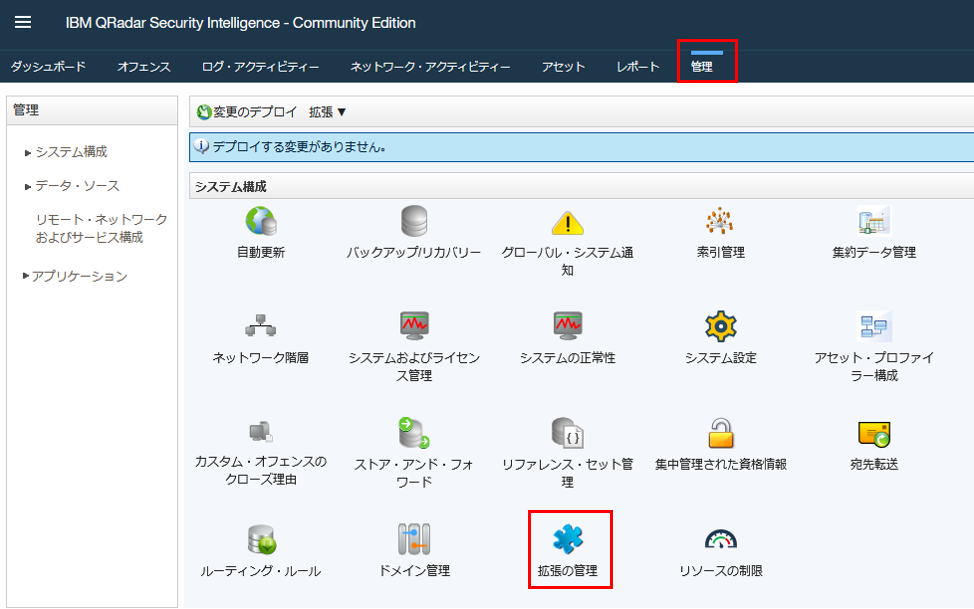Switch to ネットワーク・アクティビティー tab
This screenshot has height=609, width=974.
430,66
